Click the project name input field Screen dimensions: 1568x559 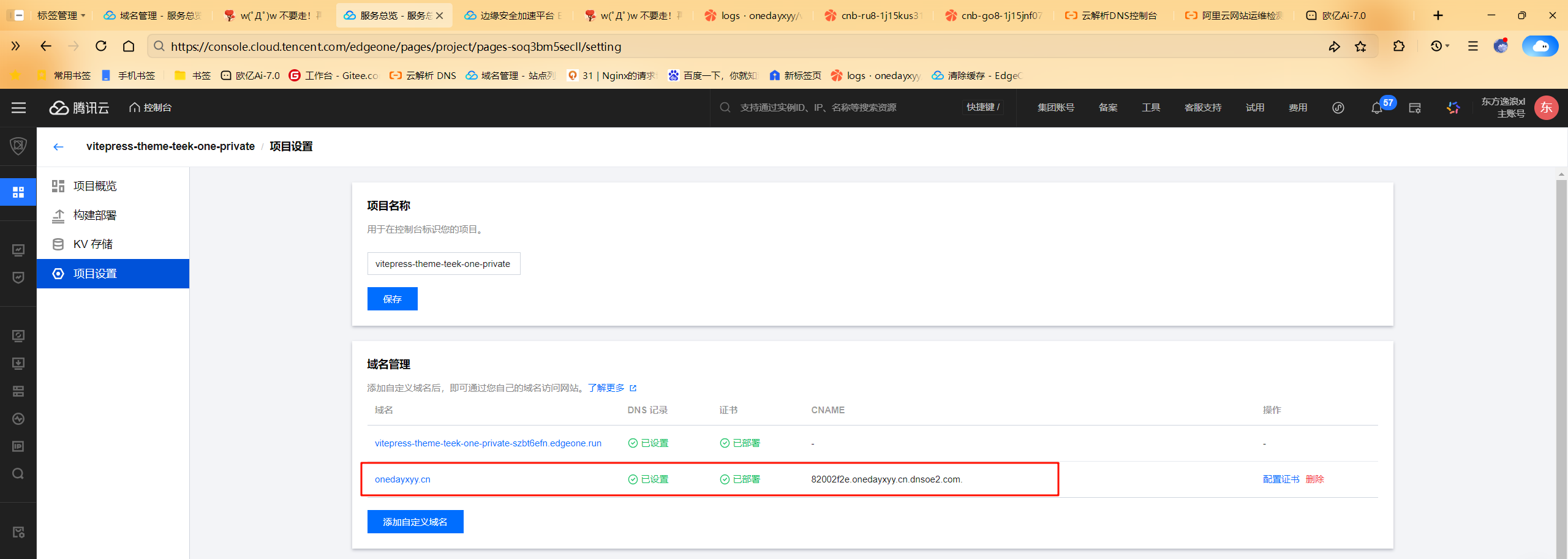click(x=443, y=264)
